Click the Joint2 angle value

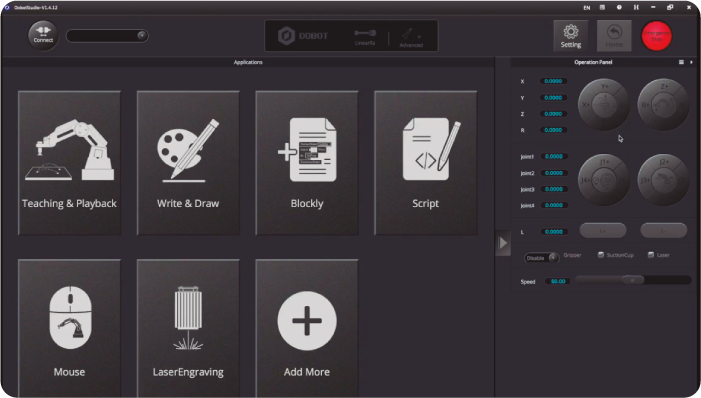[x=554, y=173]
